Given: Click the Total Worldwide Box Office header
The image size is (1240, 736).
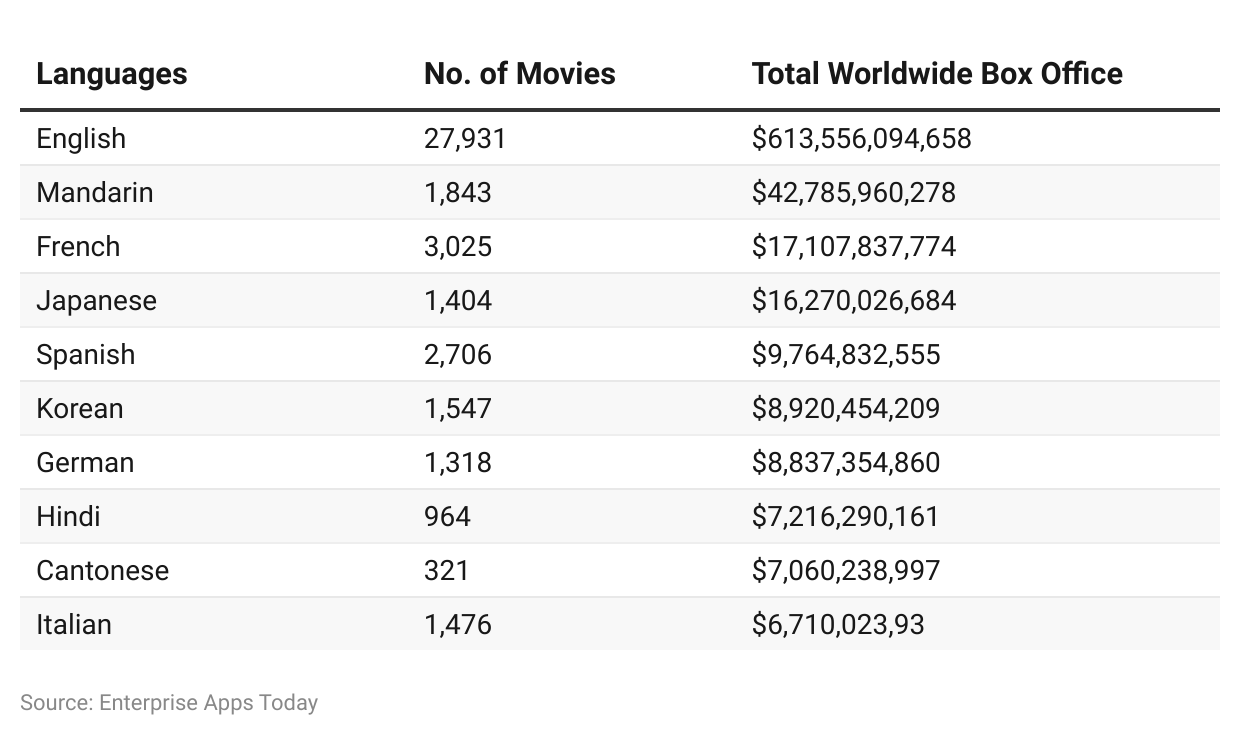Looking at the screenshot, I should (x=937, y=74).
